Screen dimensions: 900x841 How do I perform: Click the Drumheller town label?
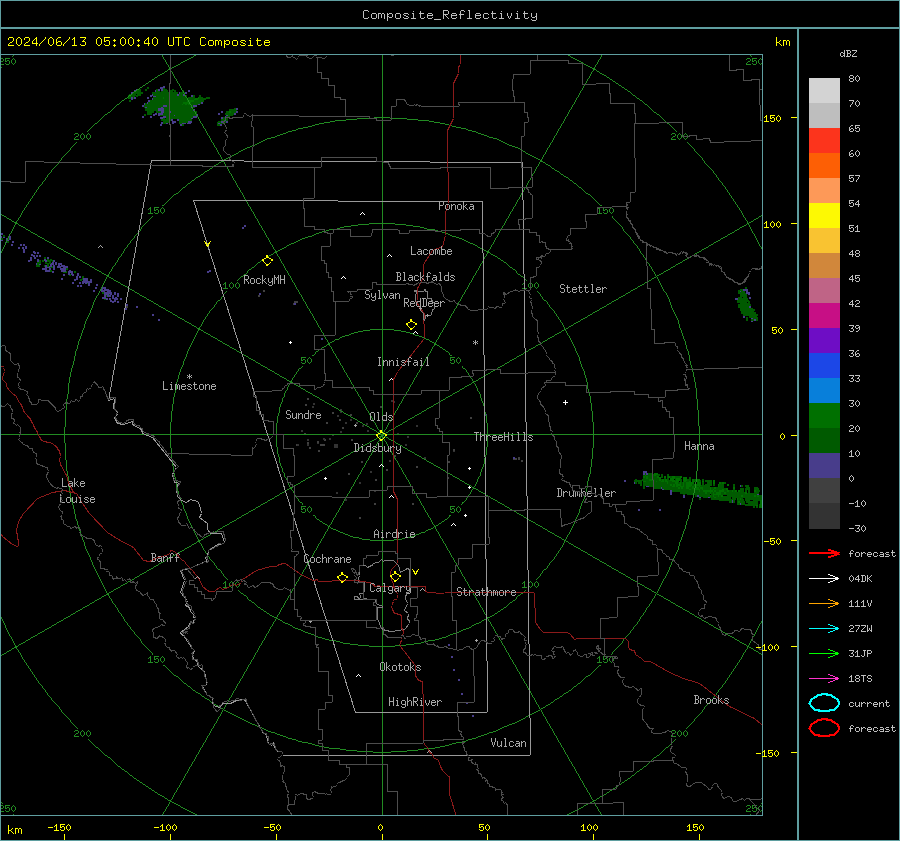pos(586,493)
